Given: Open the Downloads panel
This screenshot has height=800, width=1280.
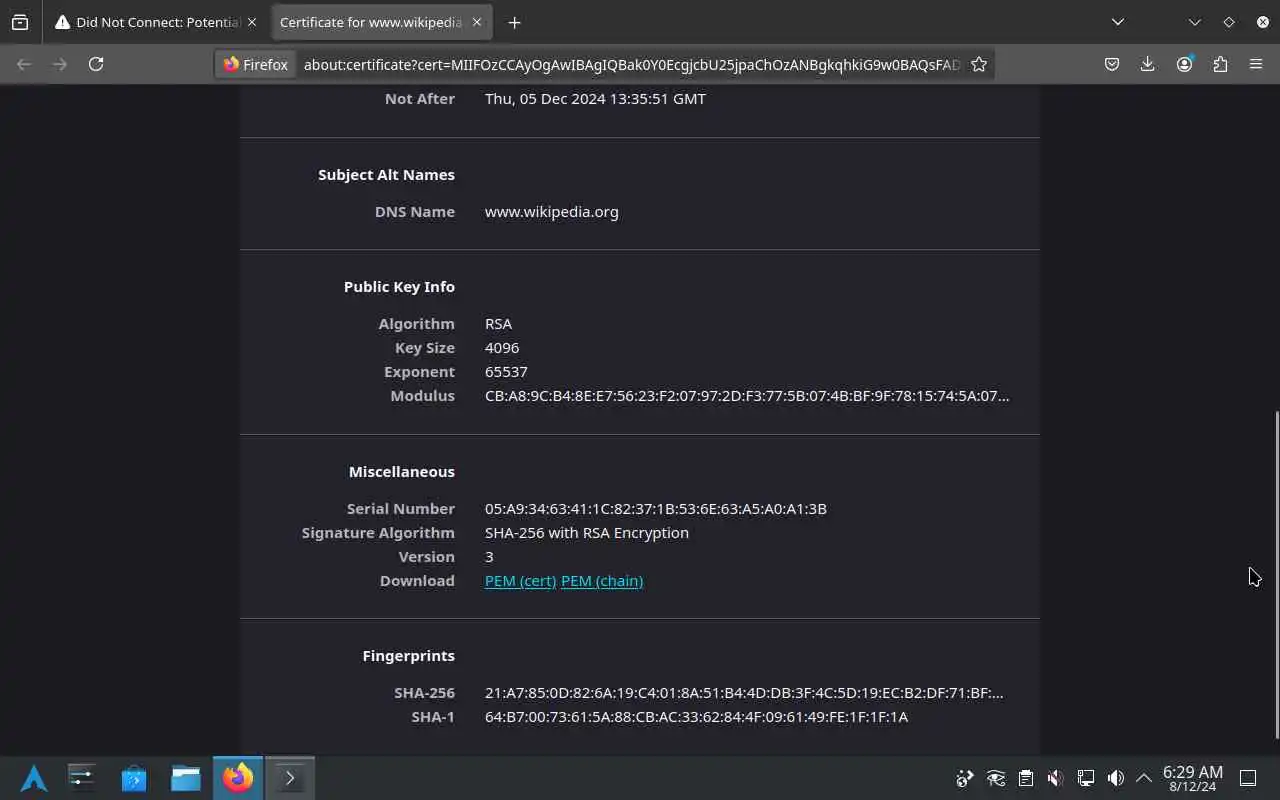Looking at the screenshot, I should 1148,64.
